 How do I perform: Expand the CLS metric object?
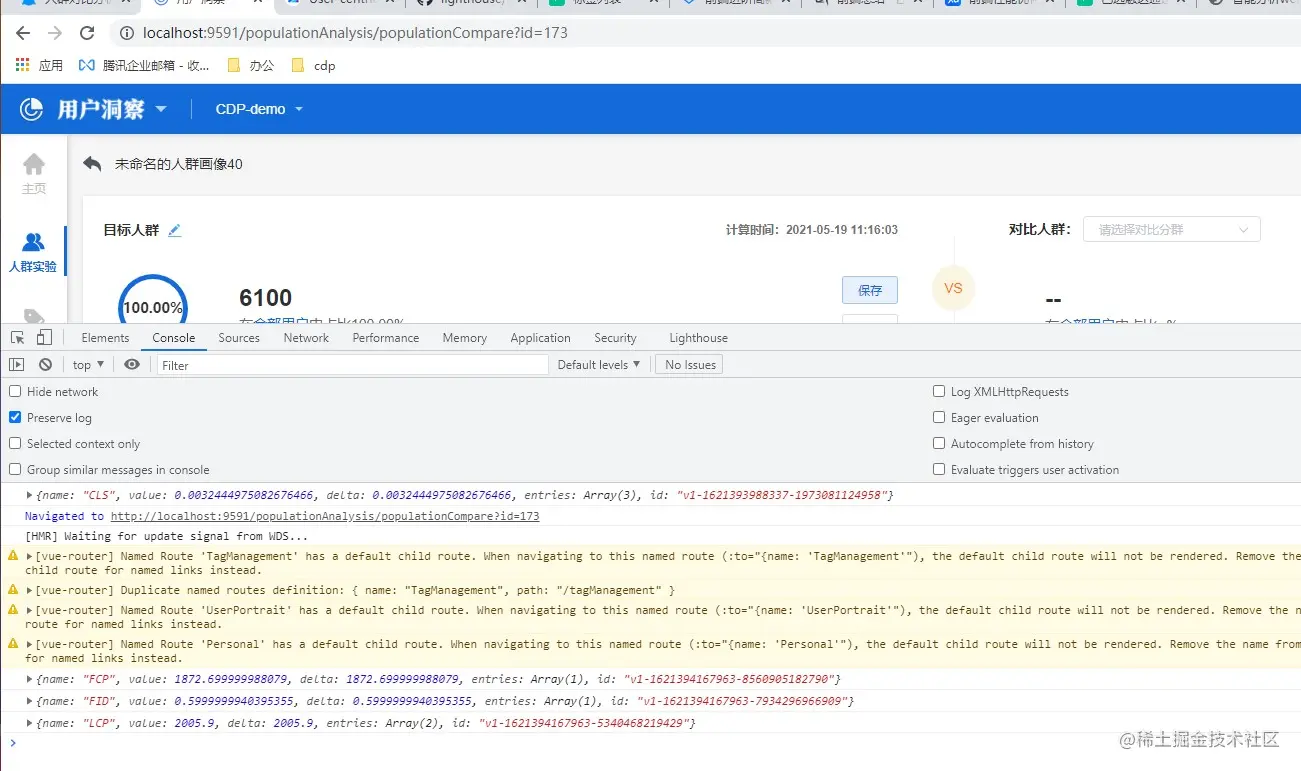coord(30,495)
